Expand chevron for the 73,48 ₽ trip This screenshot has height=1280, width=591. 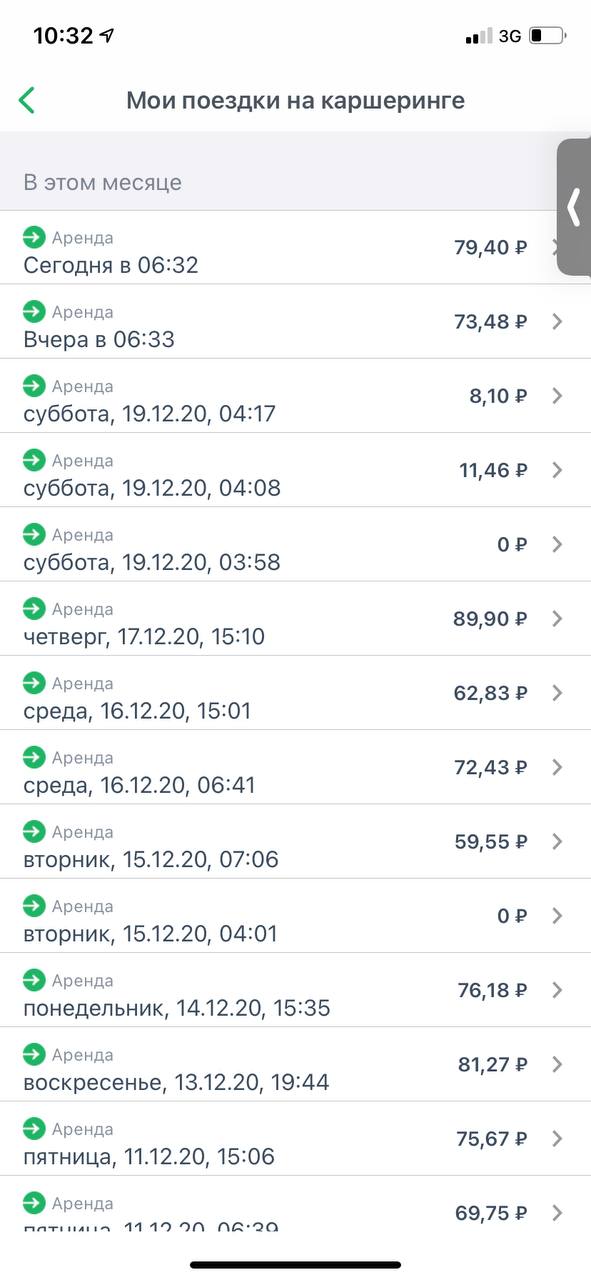point(558,321)
